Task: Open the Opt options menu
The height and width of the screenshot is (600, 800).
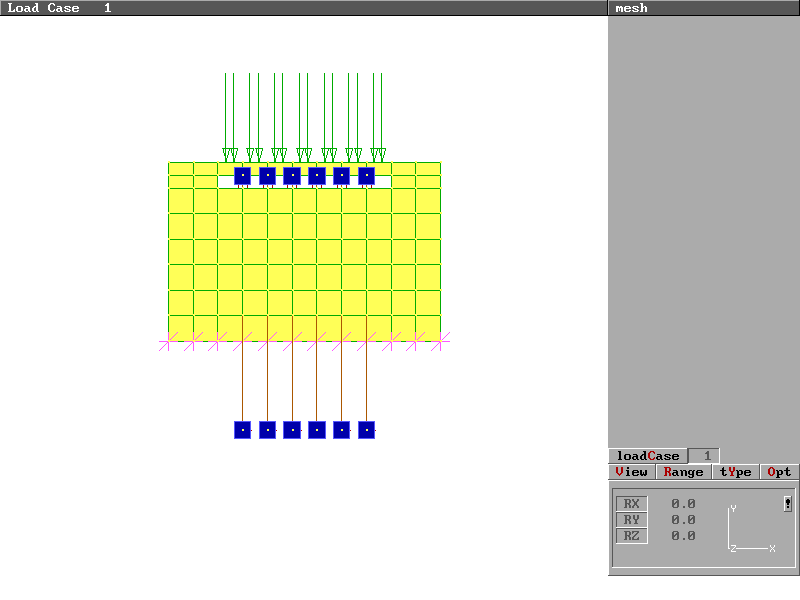Action: click(x=779, y=472)
